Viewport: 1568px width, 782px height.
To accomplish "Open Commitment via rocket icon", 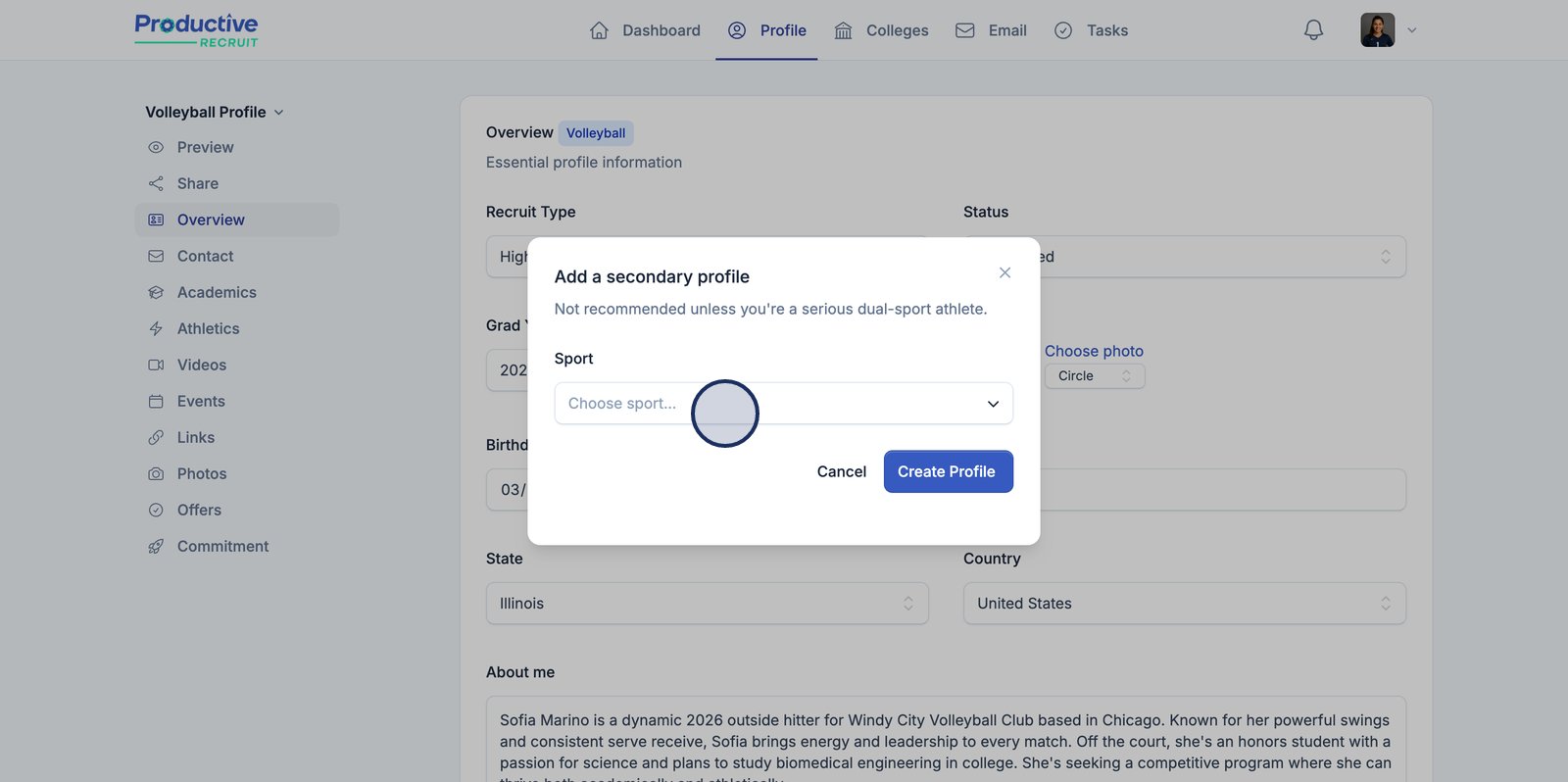I will (156, 546).
